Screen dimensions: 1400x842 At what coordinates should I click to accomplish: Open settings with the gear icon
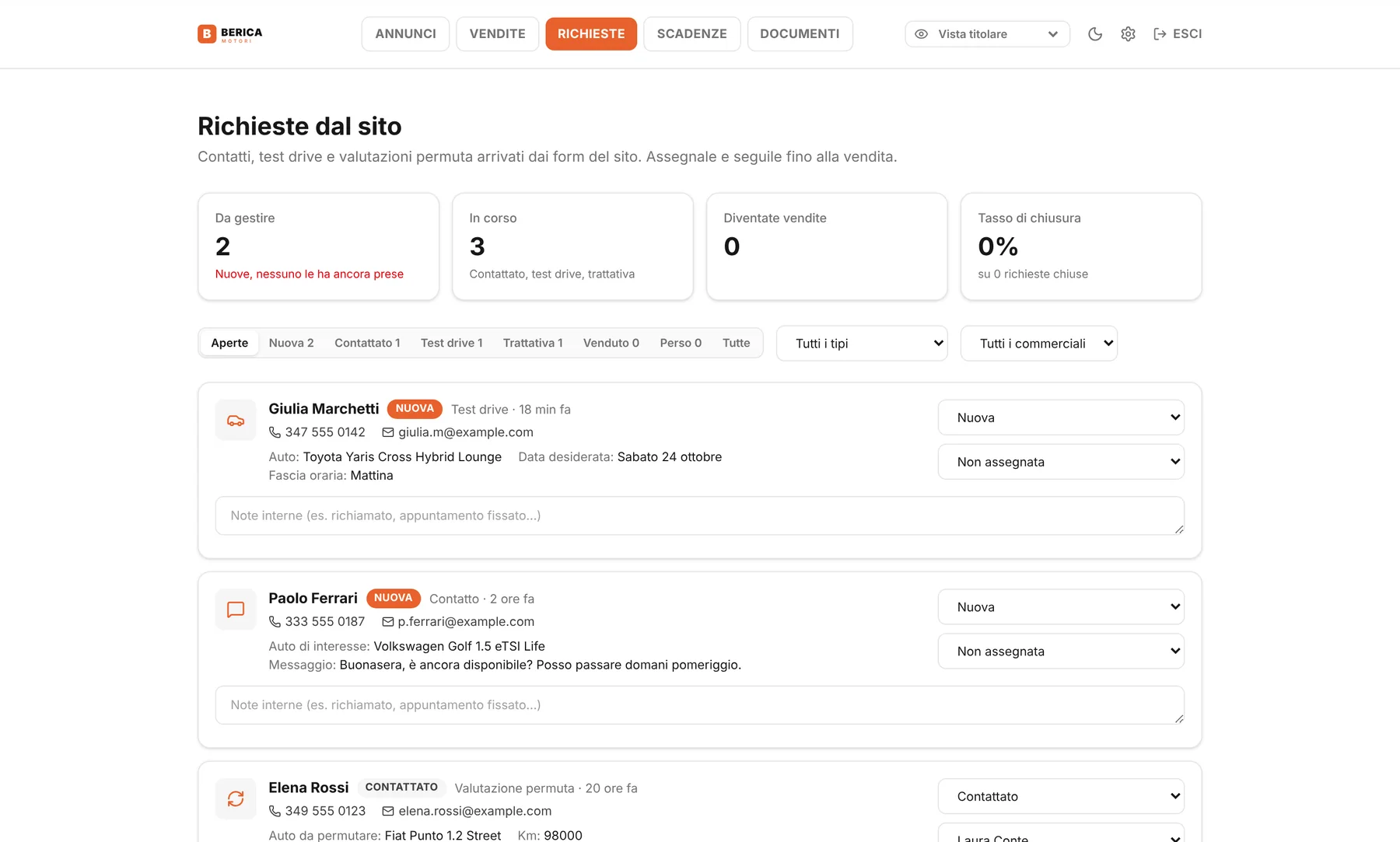pyautogui.click(x=1128, y=33)
